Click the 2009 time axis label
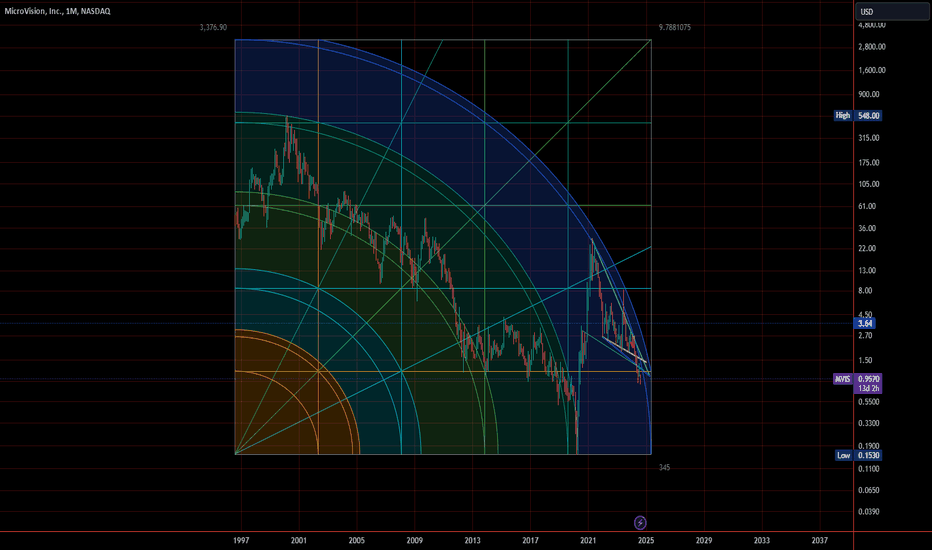This screenshot has height=550, width=932. pyautogui.click(x=415, y=540)
